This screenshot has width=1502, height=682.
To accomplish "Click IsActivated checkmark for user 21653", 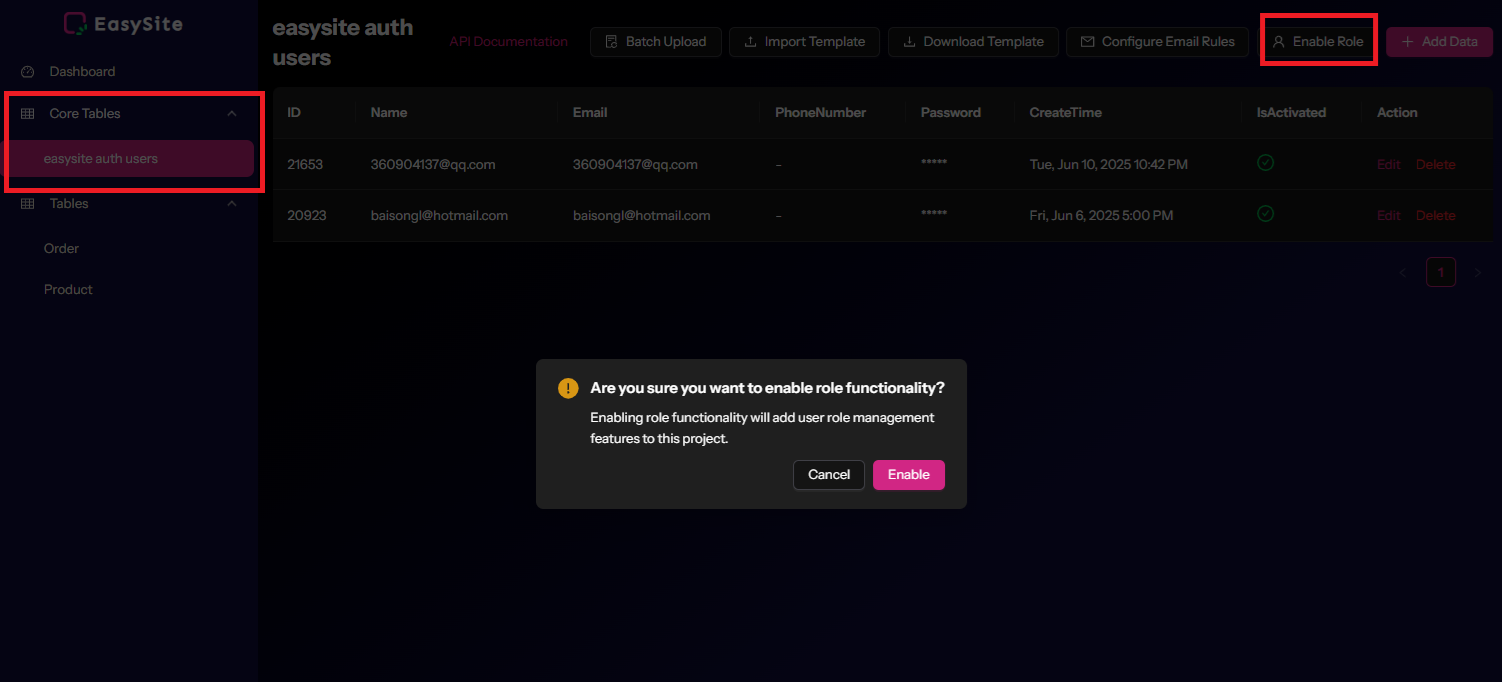I will click(x=1265, y=162).
